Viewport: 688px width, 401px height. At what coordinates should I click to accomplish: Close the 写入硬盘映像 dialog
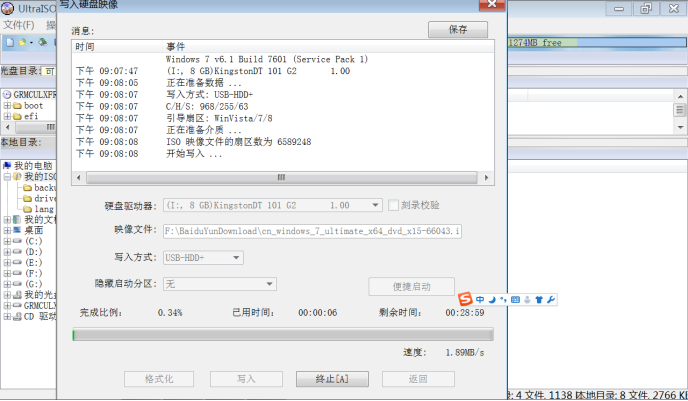(492, 4)
